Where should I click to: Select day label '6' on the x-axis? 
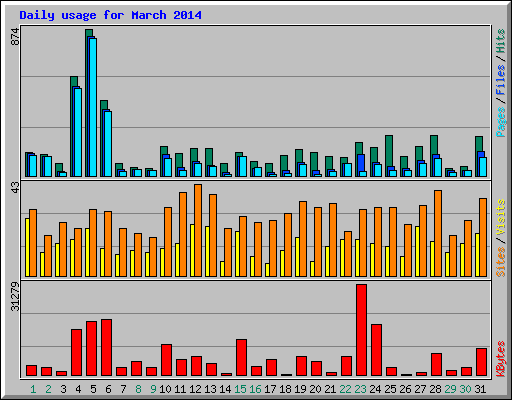pos(108,389)
